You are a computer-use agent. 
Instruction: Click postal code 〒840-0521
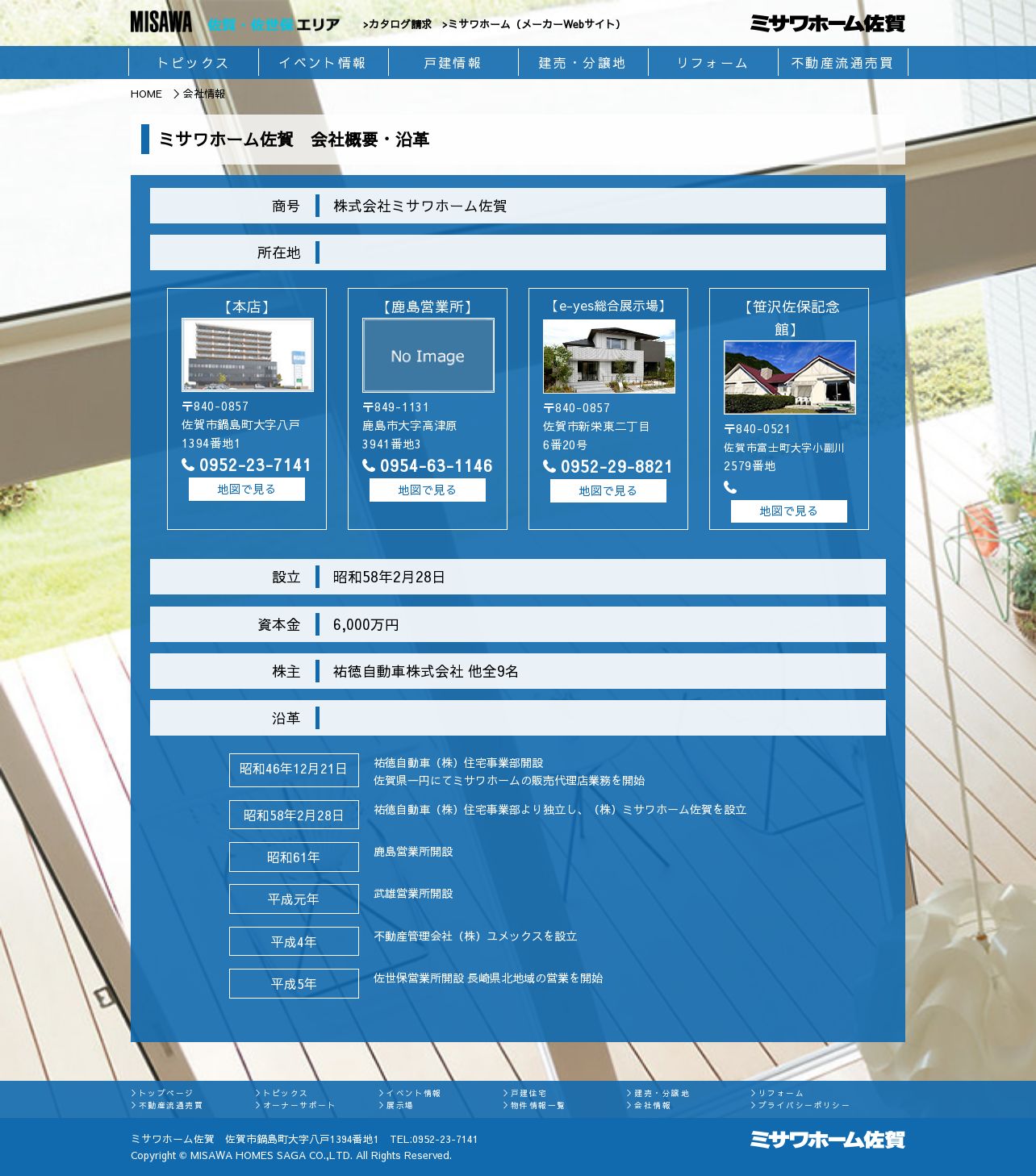pyautogui.click(x=758, y=429)
